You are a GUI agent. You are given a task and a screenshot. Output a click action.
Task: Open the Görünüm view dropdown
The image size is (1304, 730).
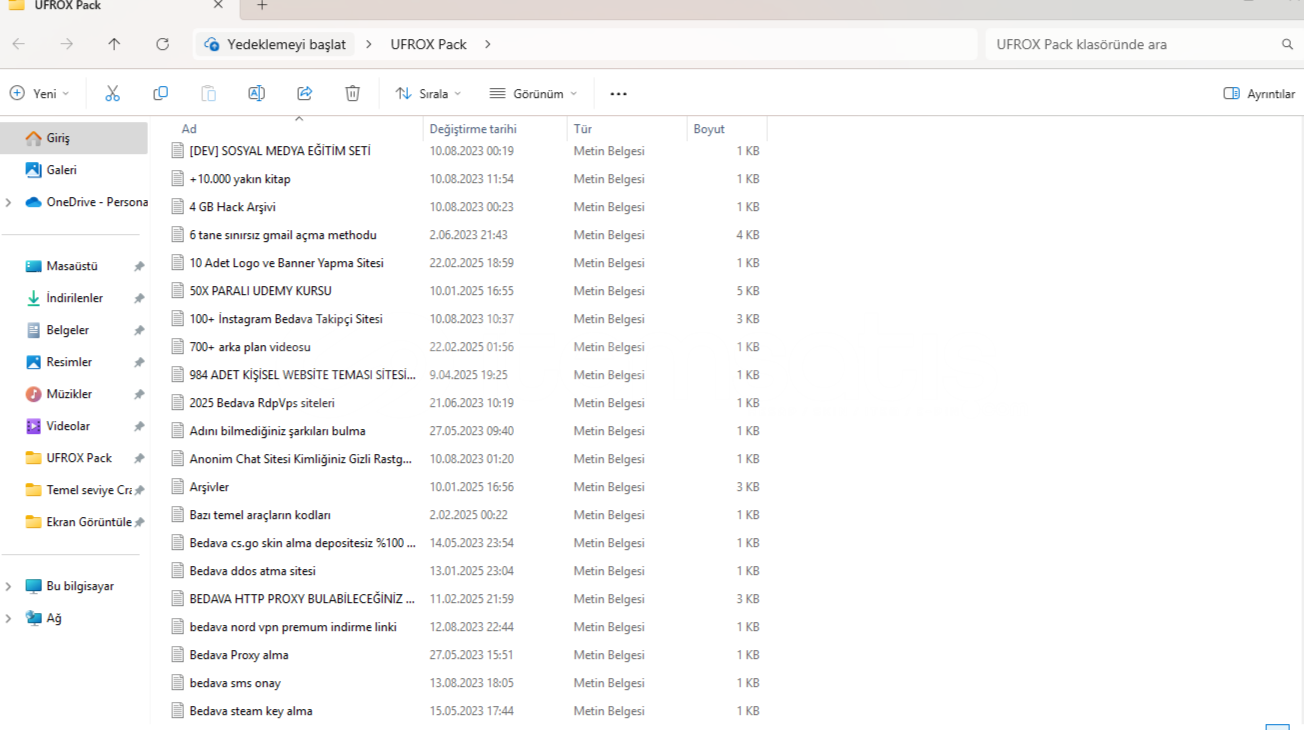point(533,93)
